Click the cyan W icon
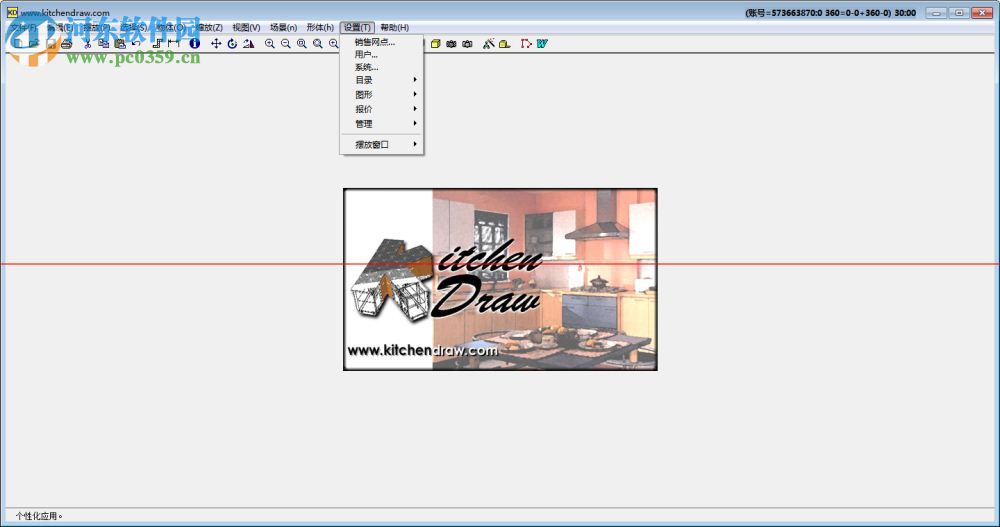Viewport: 1000px width, 527px height. tap(542, 43)
